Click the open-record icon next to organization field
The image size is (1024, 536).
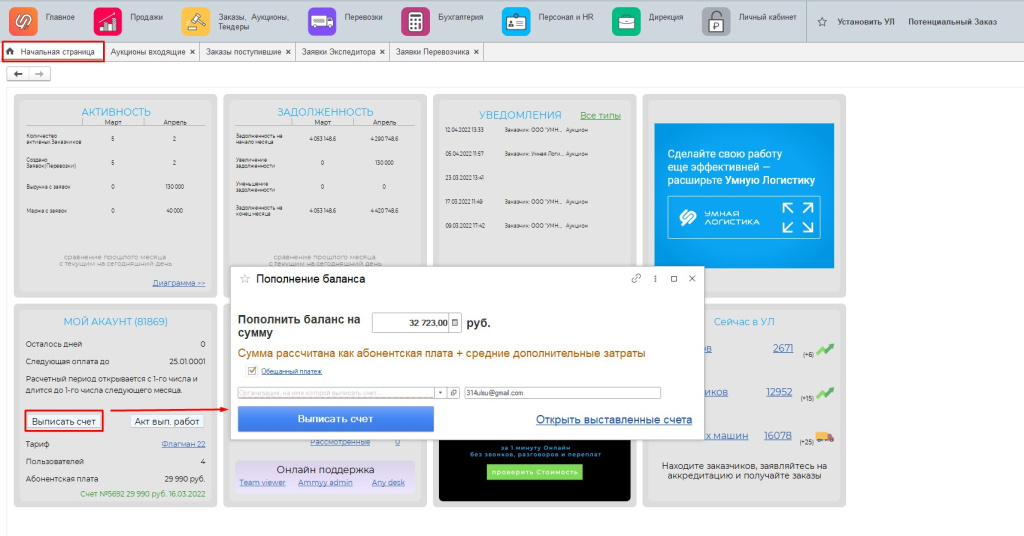[453, 393]
